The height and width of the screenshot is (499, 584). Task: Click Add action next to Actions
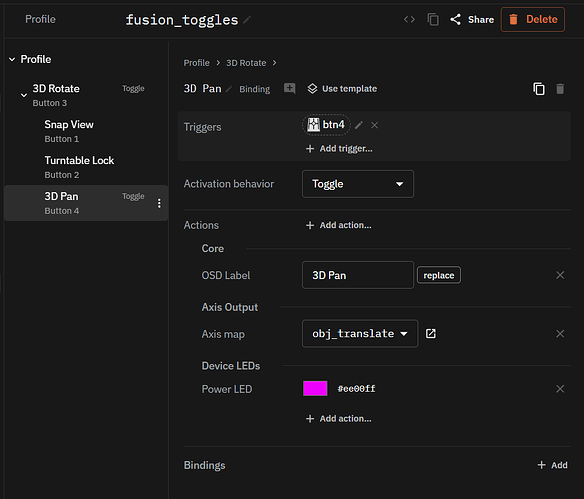click(x=339, y=225)
